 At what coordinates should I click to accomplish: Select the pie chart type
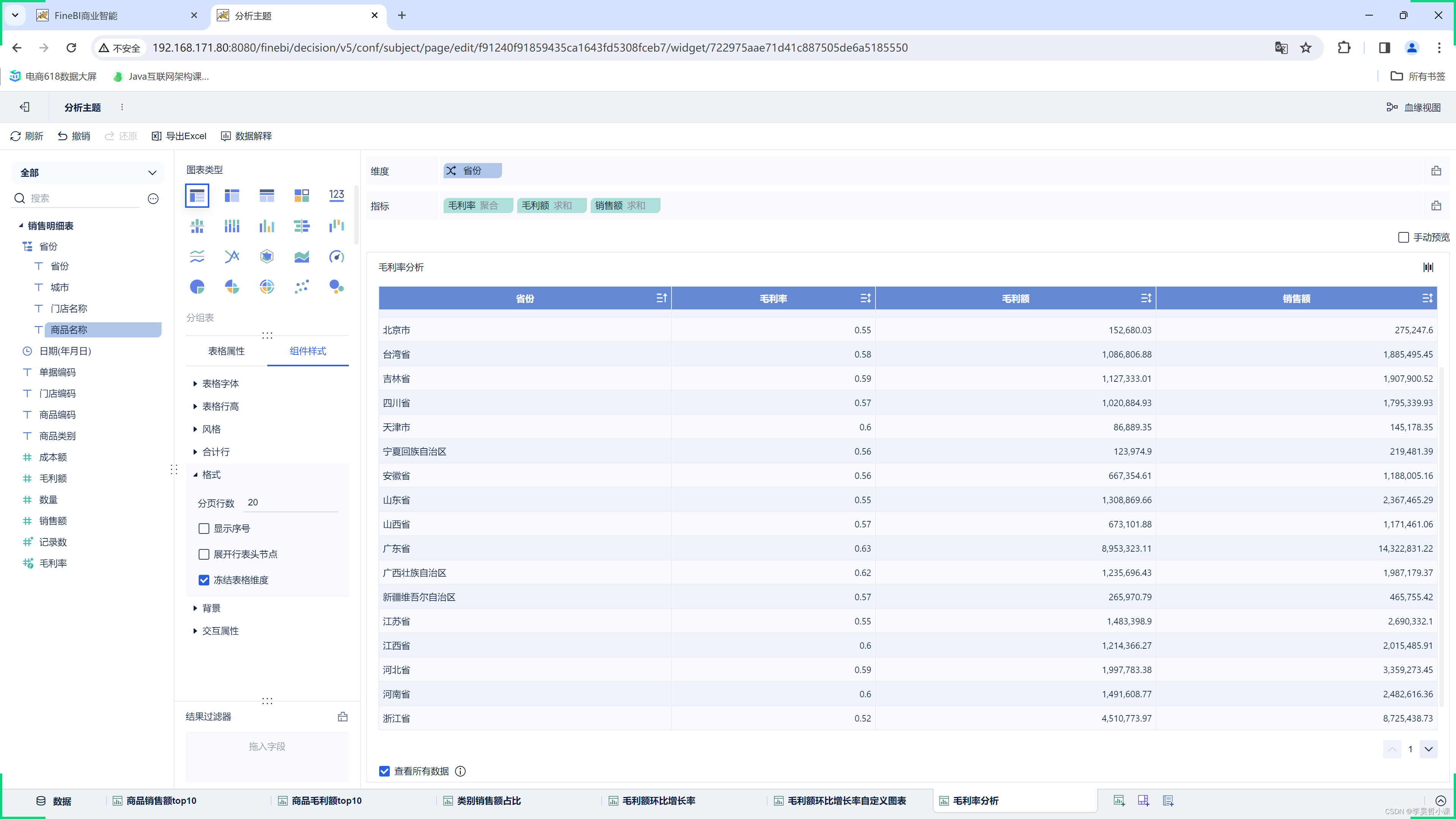197,287
